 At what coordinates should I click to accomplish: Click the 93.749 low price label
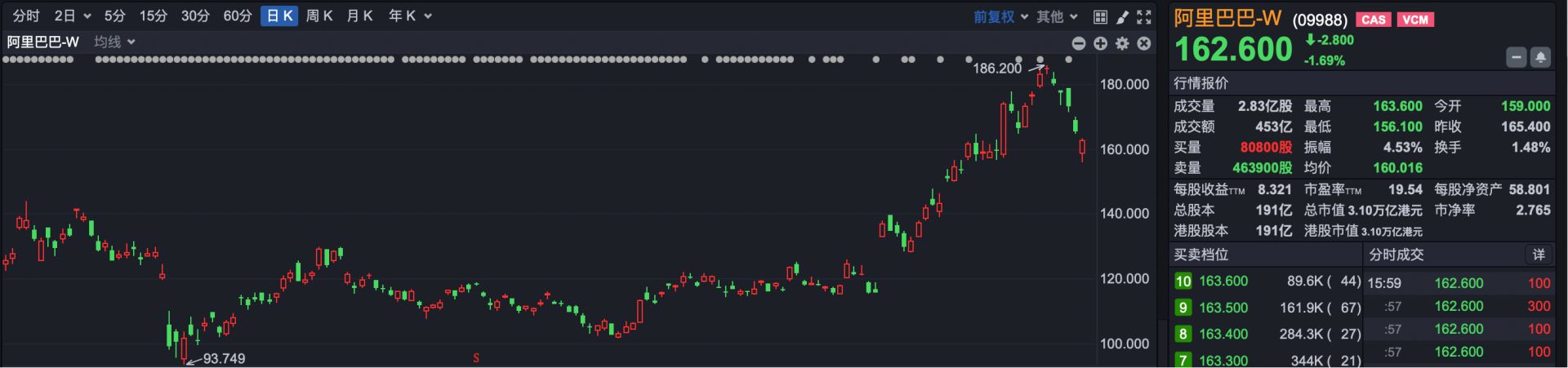[224, 358]
